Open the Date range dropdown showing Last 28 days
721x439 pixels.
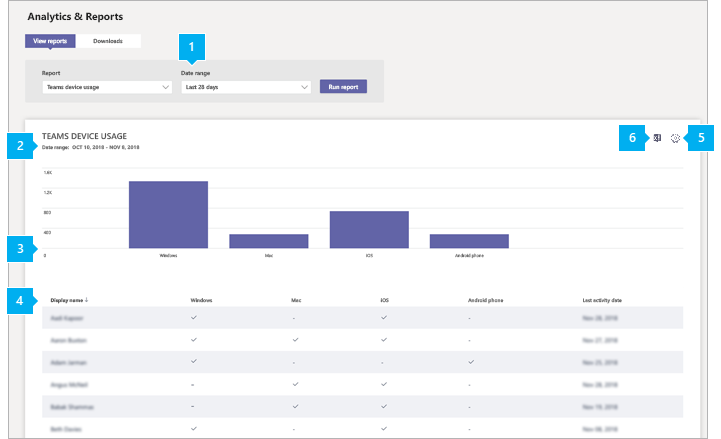[x=246, y=87]
